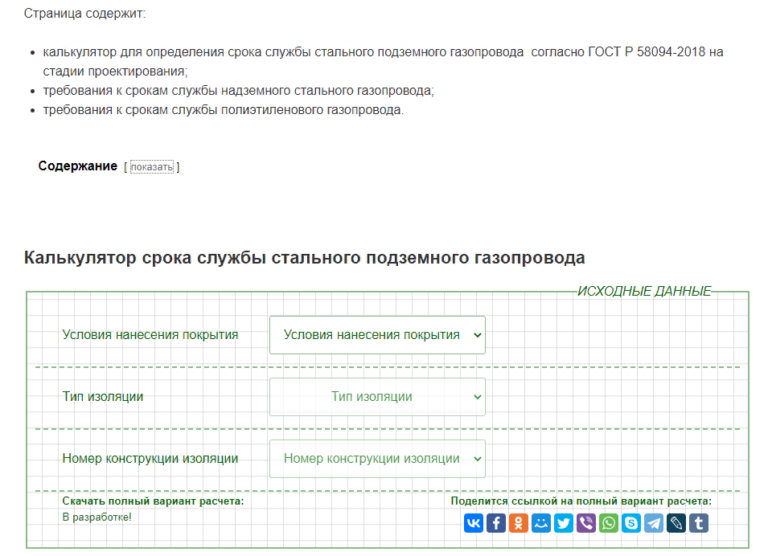This screenshot has width=768, height=556.
Task: Post the link to Tumblr
Action: click(699, 523)
